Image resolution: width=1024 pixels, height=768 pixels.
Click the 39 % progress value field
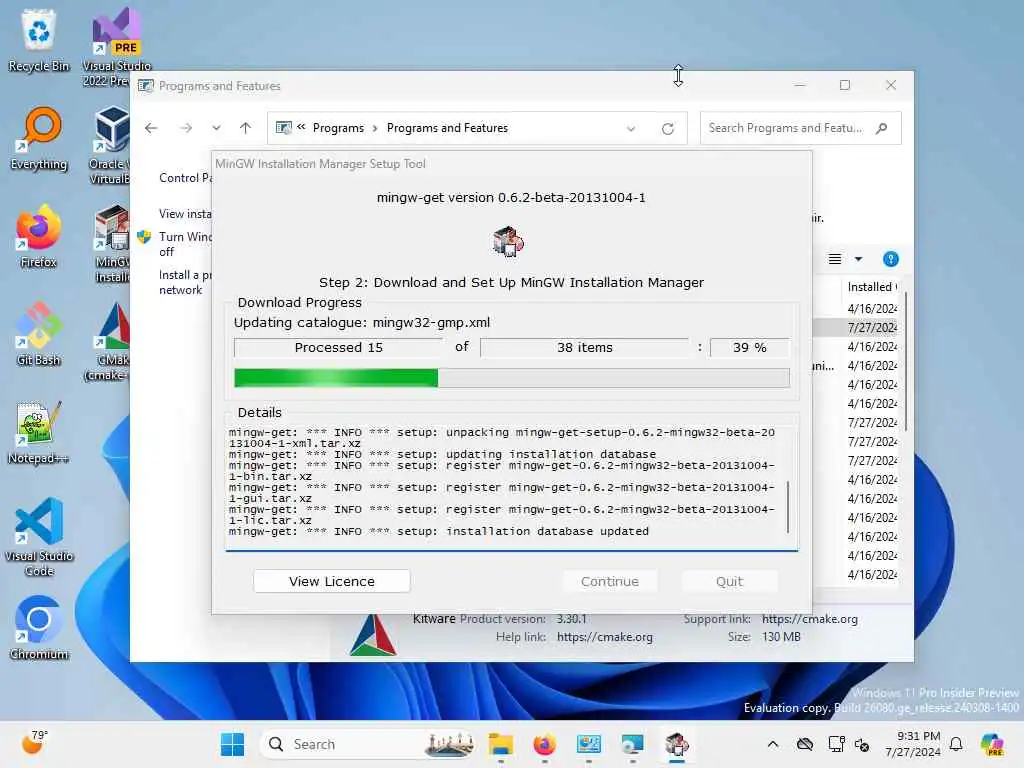tap(750, 347)
